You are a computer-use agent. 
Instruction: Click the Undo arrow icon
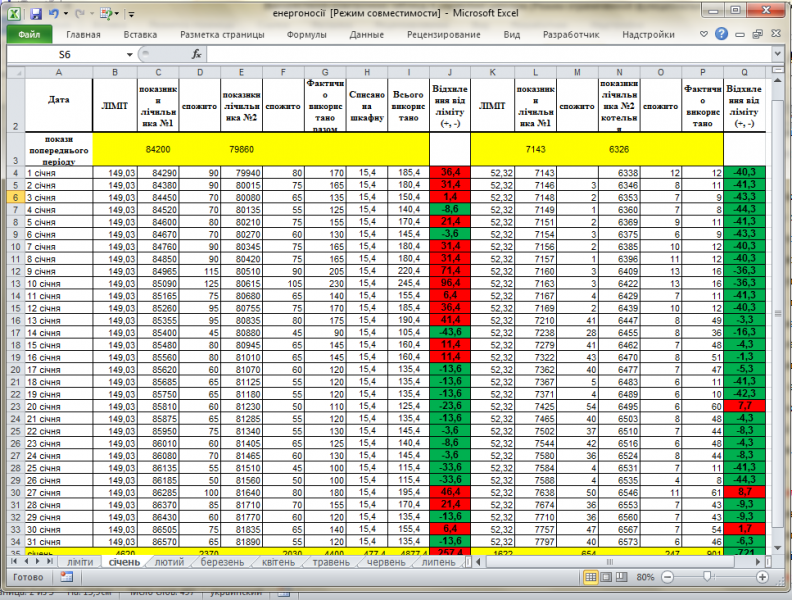pos(53,15)
